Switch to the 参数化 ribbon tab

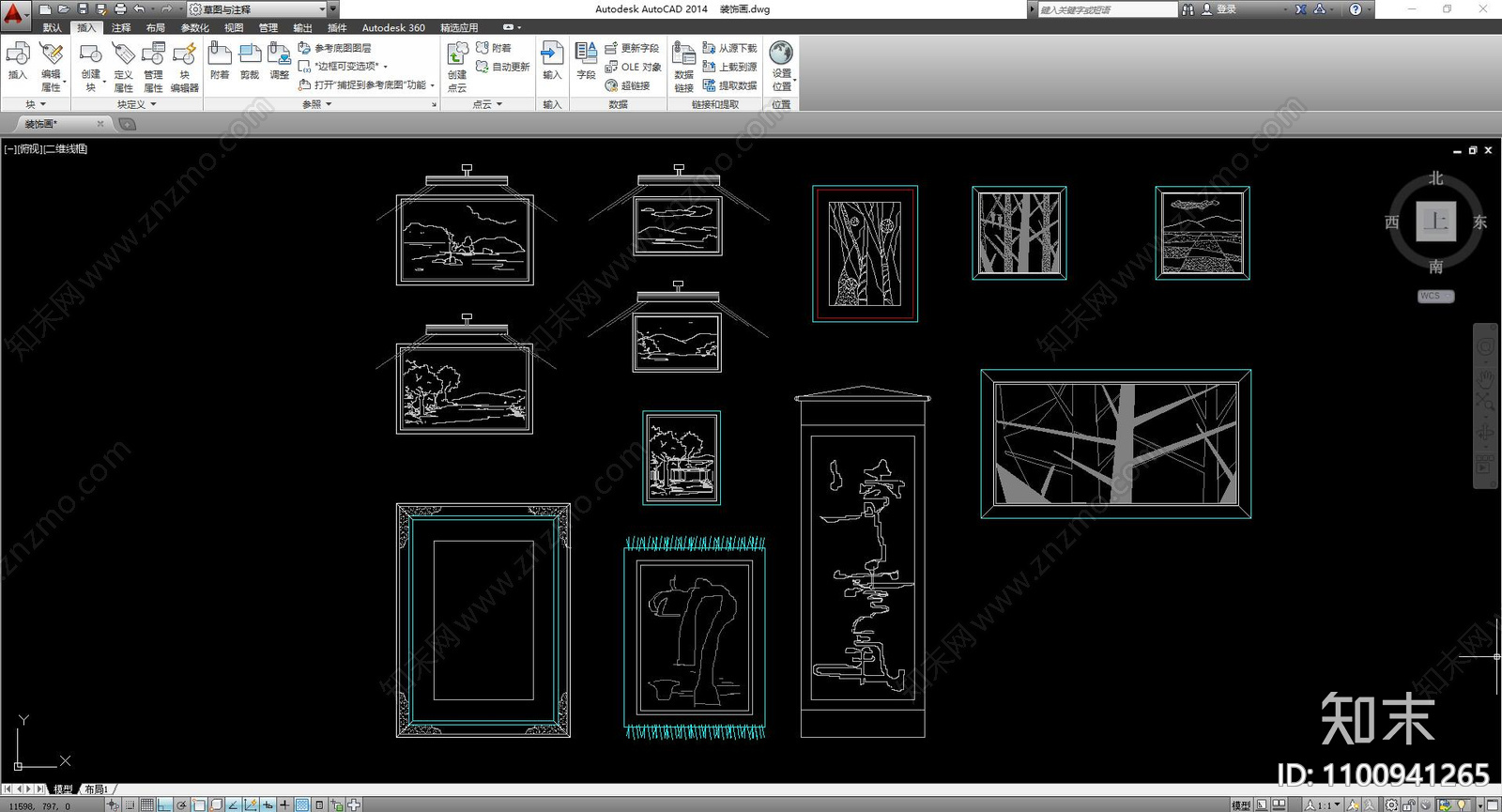(x=194, y=27)
